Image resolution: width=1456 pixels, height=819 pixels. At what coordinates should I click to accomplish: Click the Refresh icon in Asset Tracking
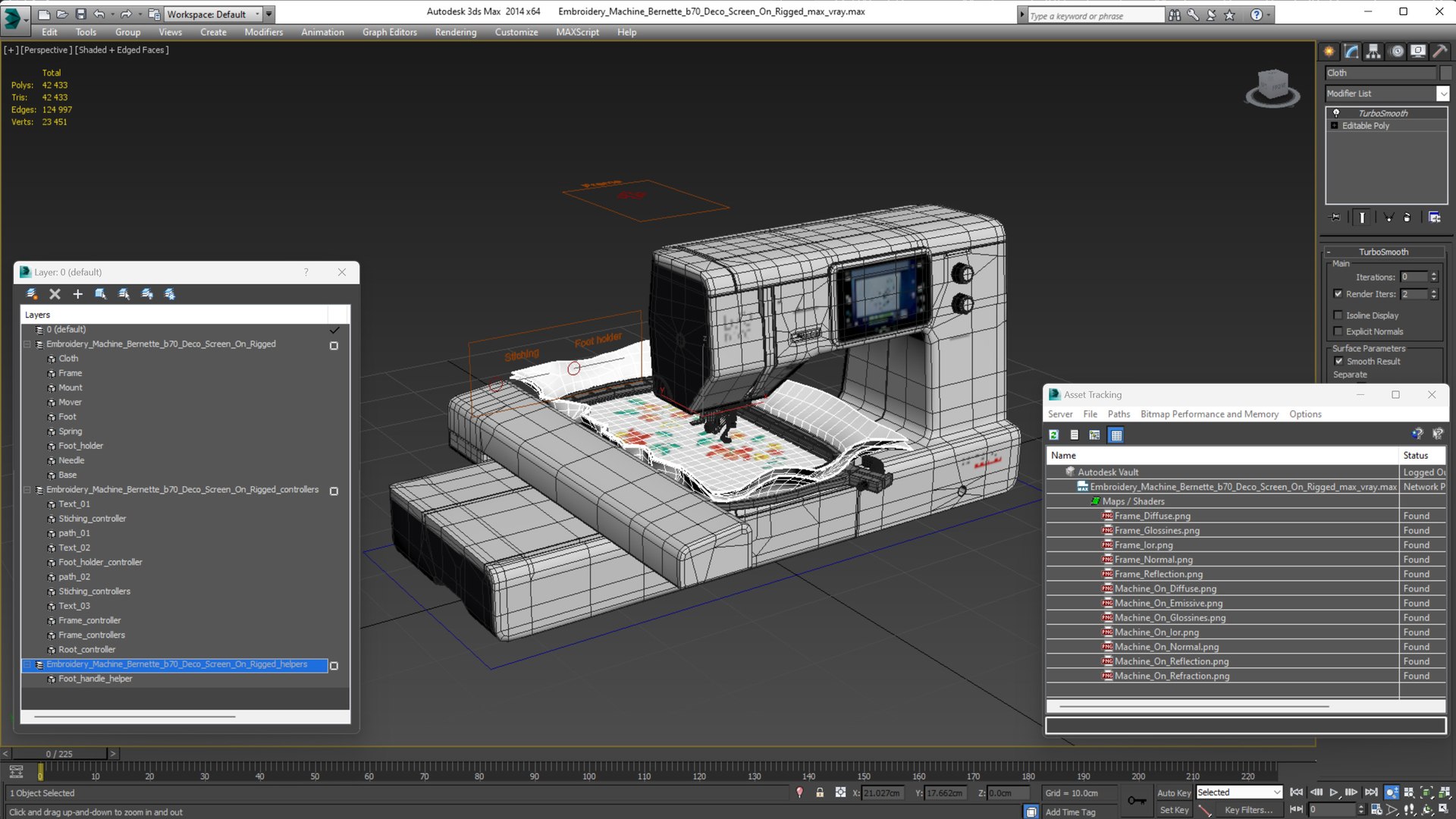1053,435
